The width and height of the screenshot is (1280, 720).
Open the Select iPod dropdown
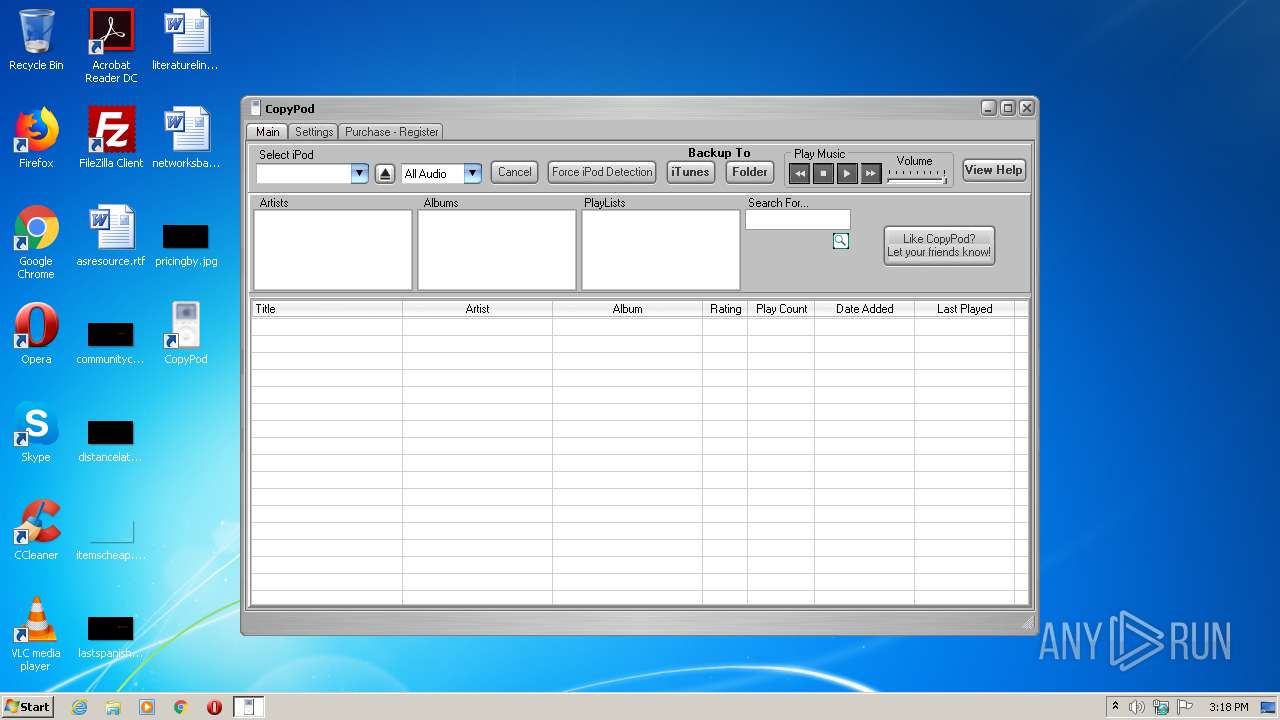click(x=360, y=174)
